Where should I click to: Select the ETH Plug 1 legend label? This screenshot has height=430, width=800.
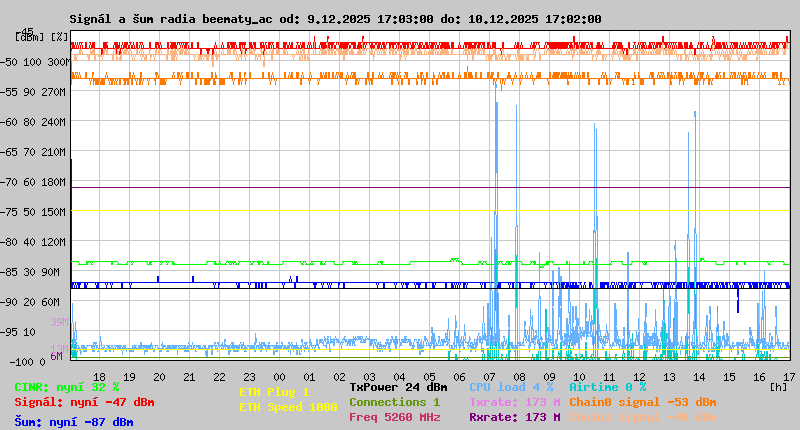274,393
